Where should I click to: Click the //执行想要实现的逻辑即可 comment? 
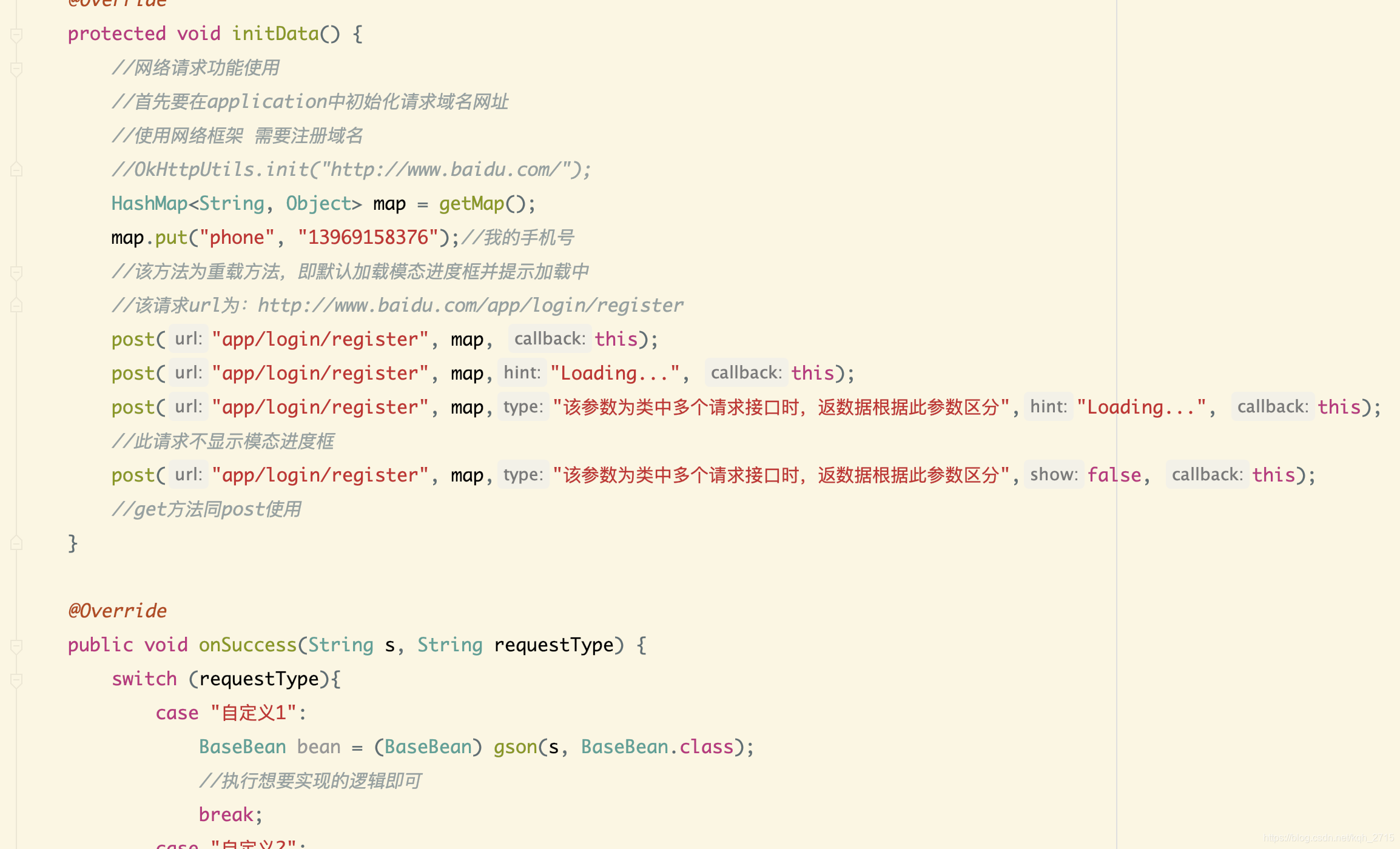pyautogui.click(x=310, y=780)
